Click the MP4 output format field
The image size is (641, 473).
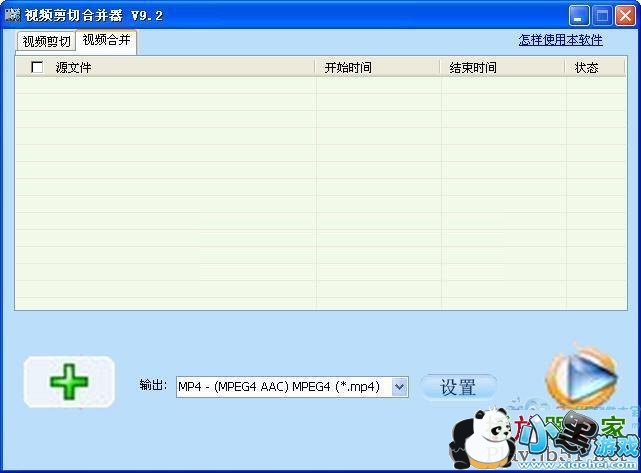[292, 387]
